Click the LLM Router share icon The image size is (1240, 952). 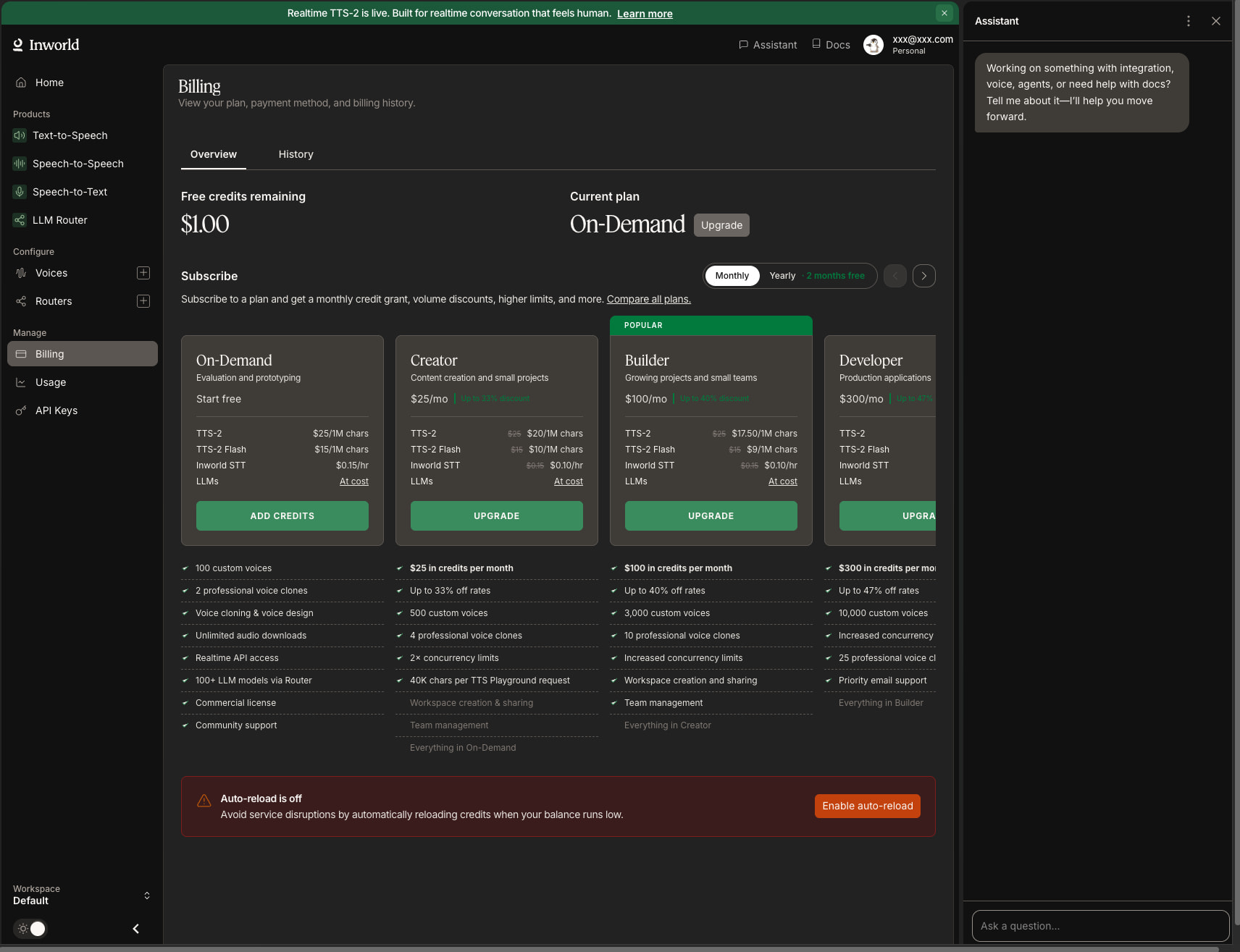pyautogui.click(x=20, y=220)
